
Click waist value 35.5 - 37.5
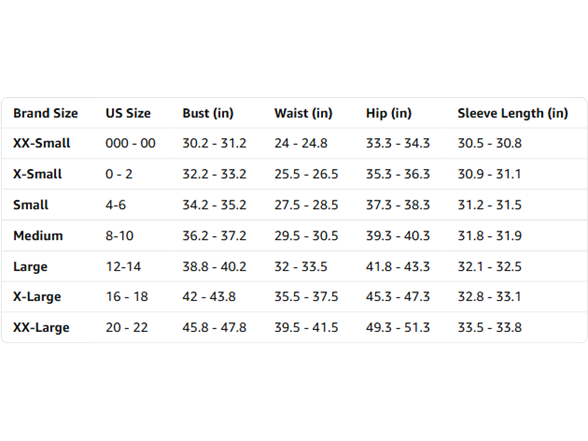306,297
